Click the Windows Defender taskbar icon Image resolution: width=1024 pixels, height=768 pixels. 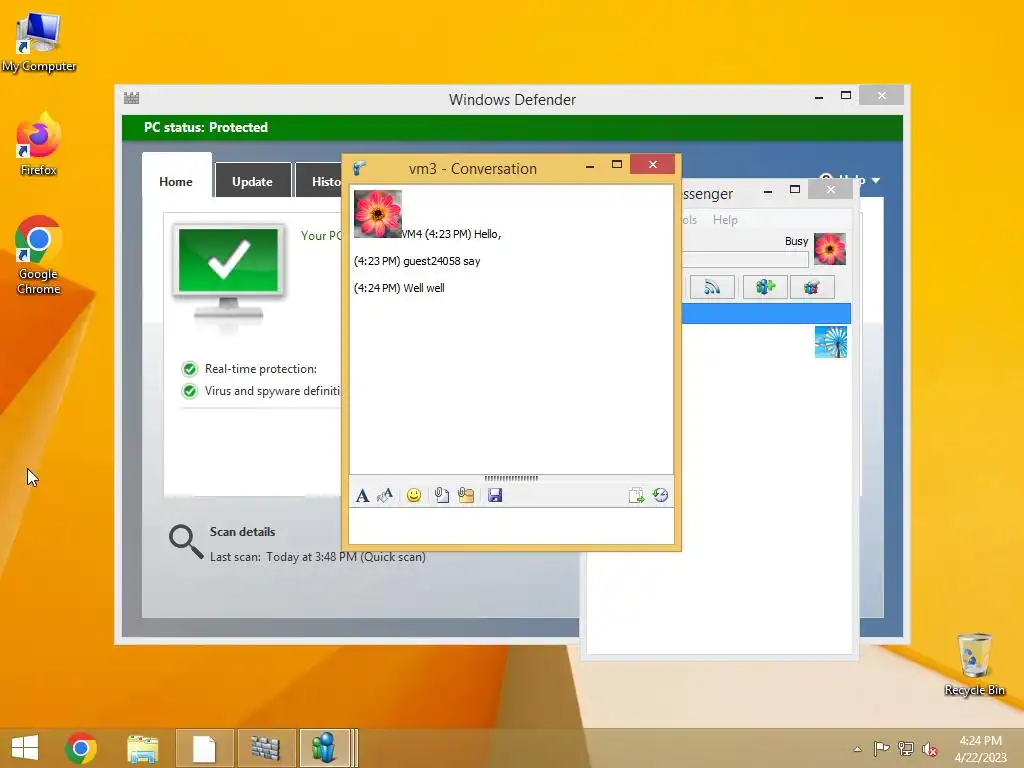click(x=266, y=748)
